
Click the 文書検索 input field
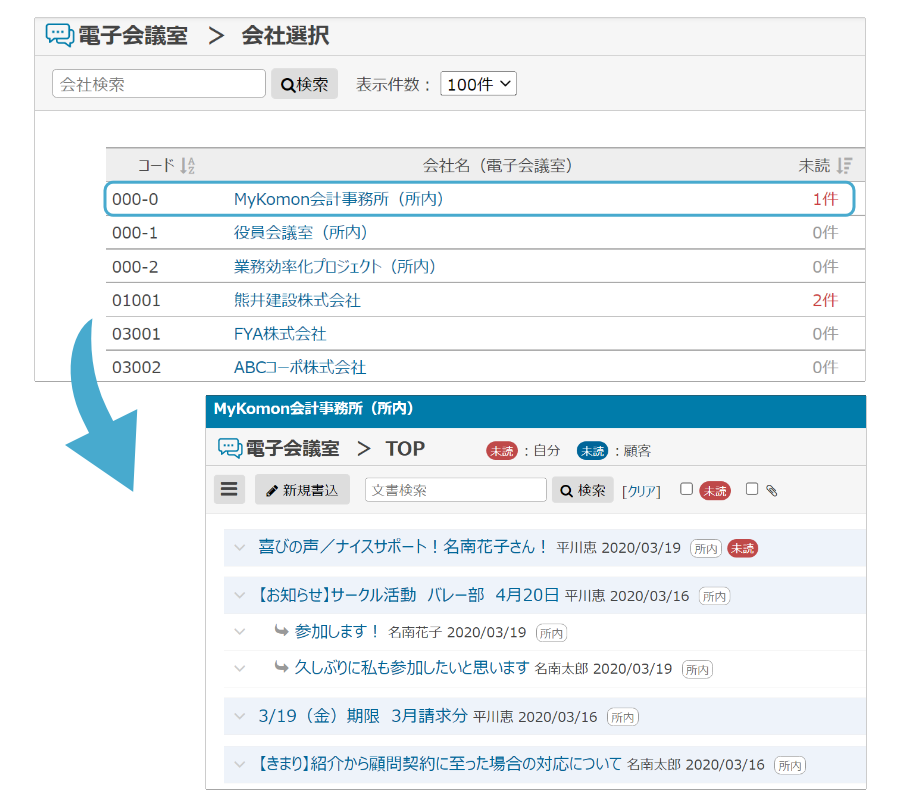455,490
